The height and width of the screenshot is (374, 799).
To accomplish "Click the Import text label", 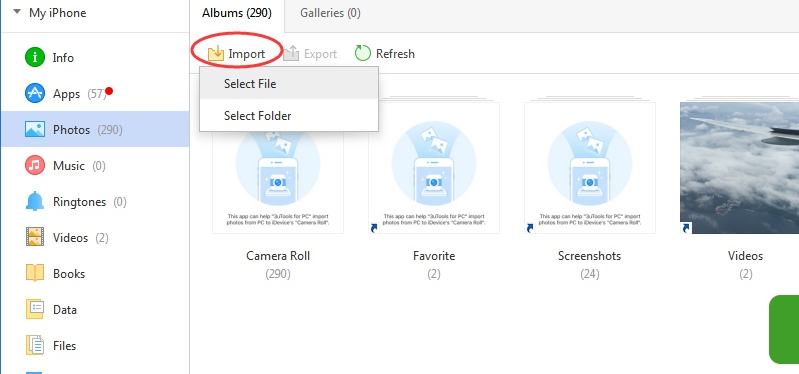I will tap(247, 54).
